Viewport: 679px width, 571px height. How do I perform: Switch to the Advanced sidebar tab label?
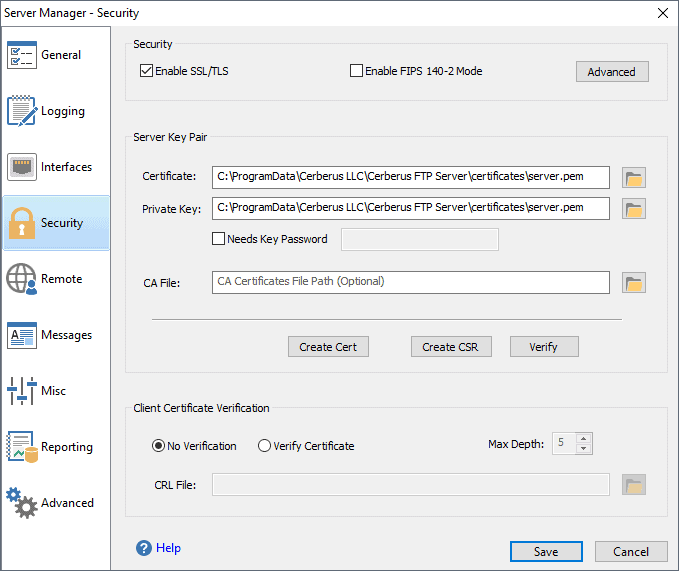tap(67, 503)
